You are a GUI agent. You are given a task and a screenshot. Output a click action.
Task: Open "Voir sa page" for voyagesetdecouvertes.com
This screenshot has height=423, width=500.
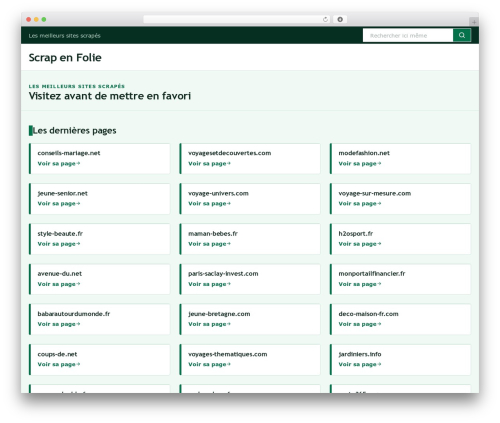[209, 163]
